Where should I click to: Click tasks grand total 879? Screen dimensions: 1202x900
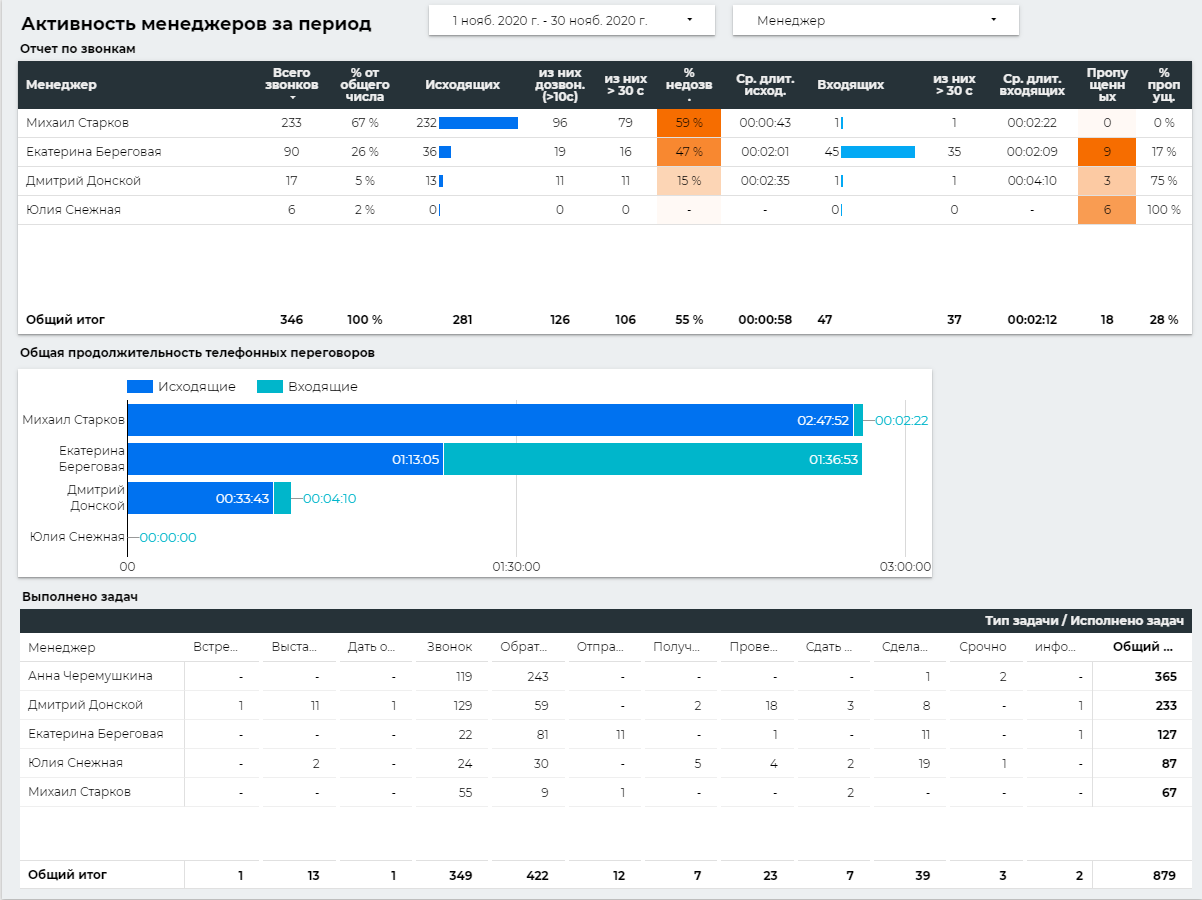point(1165,875)
